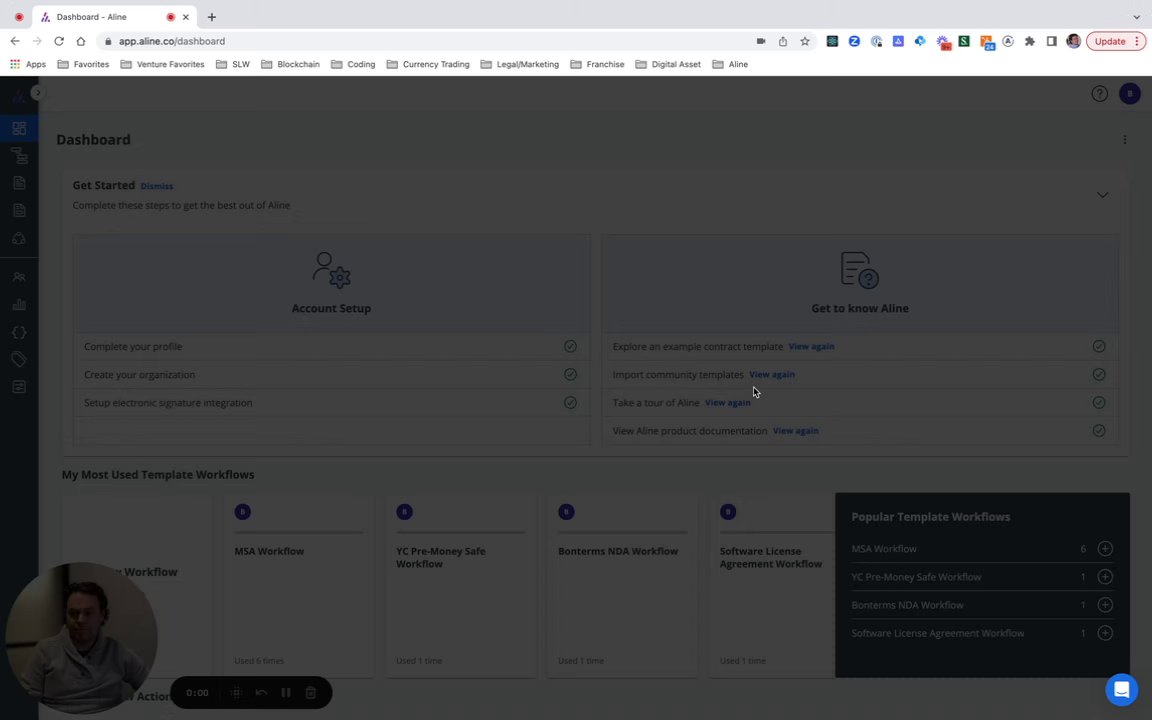
Task: Open the MSA Workflow card
Action: point(299,586)
